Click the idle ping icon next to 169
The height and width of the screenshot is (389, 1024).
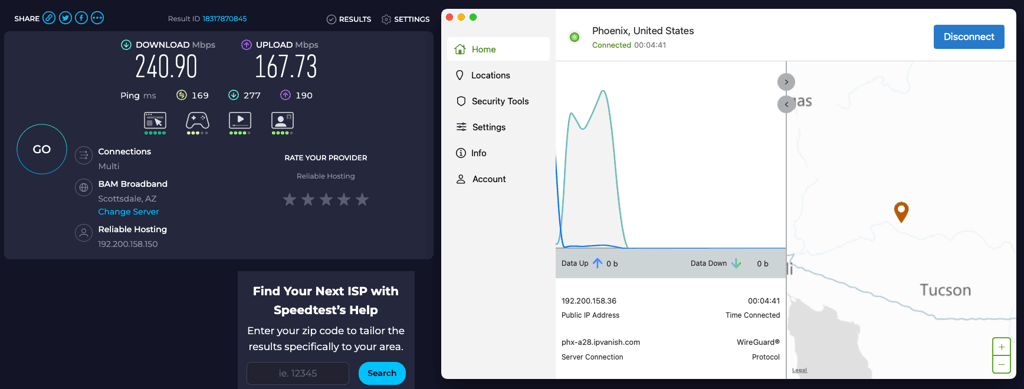coord(182,95)
